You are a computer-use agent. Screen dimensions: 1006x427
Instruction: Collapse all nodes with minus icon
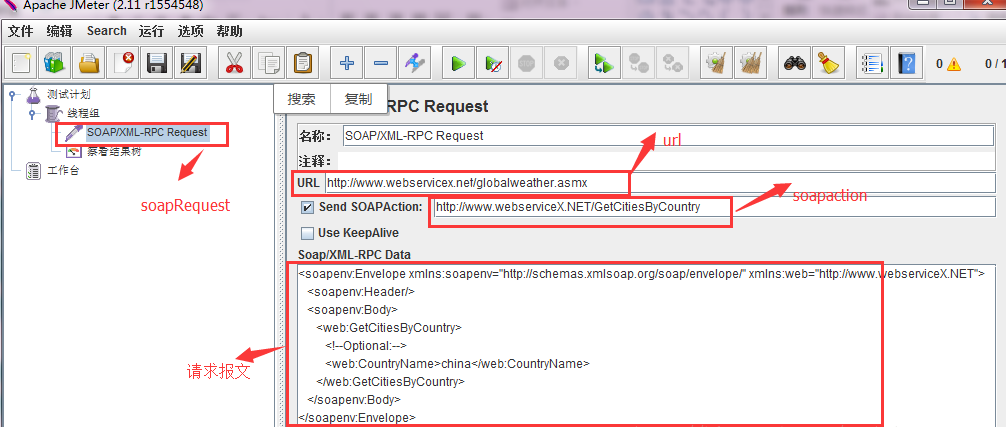(x=380, y=63)
